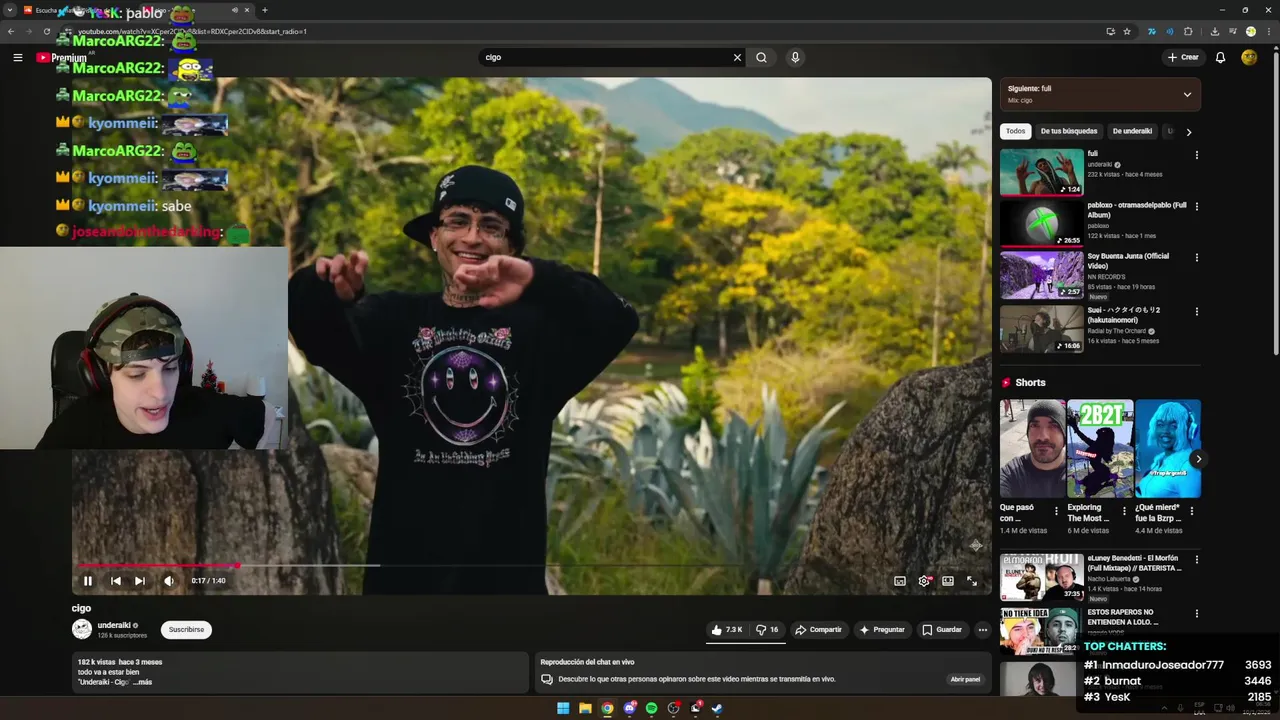
Task: Open options for 'Que pasó con' short
Action: tap(1056, 511)
